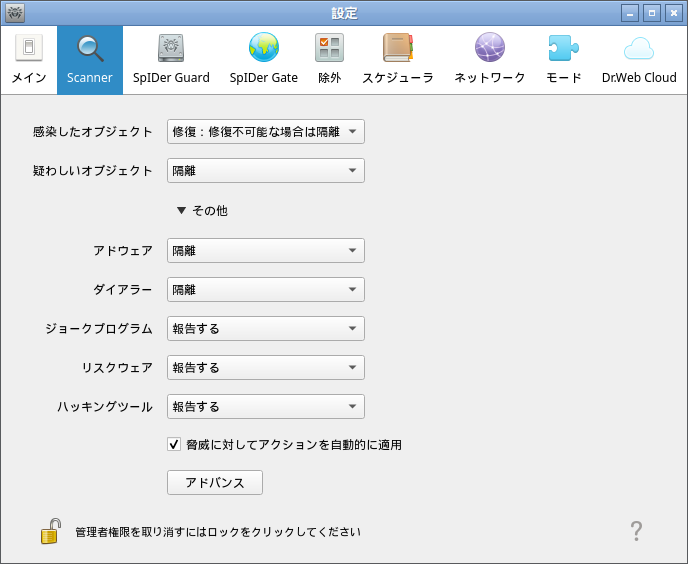
Task: Close the 設定 window
Action: pyautogui.click(x=674, y=13)
